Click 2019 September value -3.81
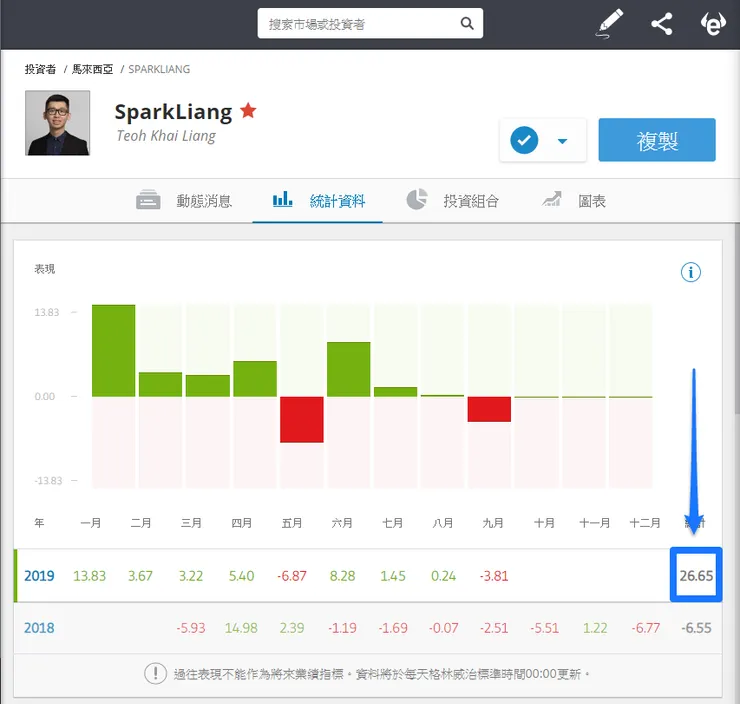 494,576
